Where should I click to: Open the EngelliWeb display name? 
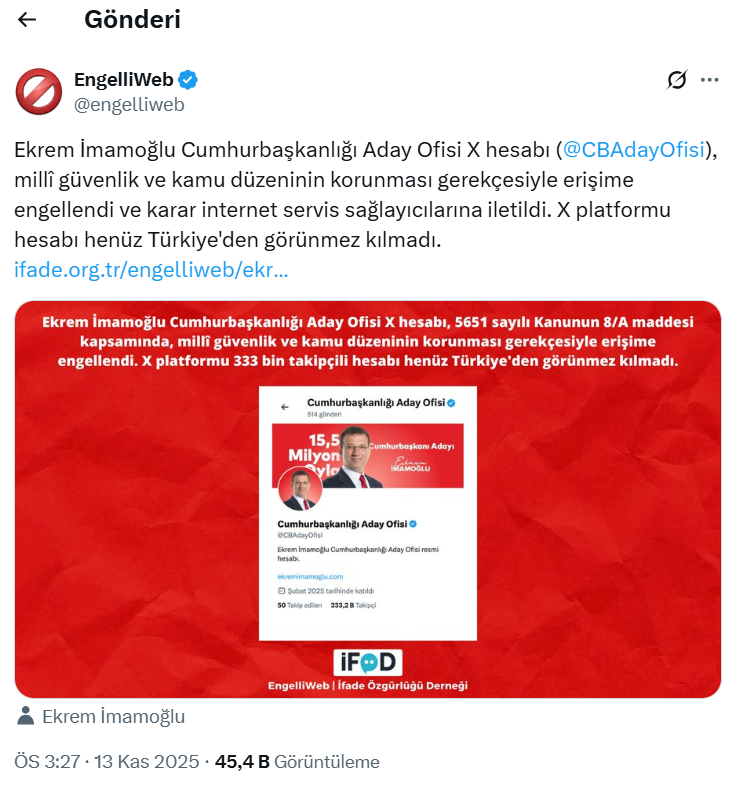pos(124,80)
